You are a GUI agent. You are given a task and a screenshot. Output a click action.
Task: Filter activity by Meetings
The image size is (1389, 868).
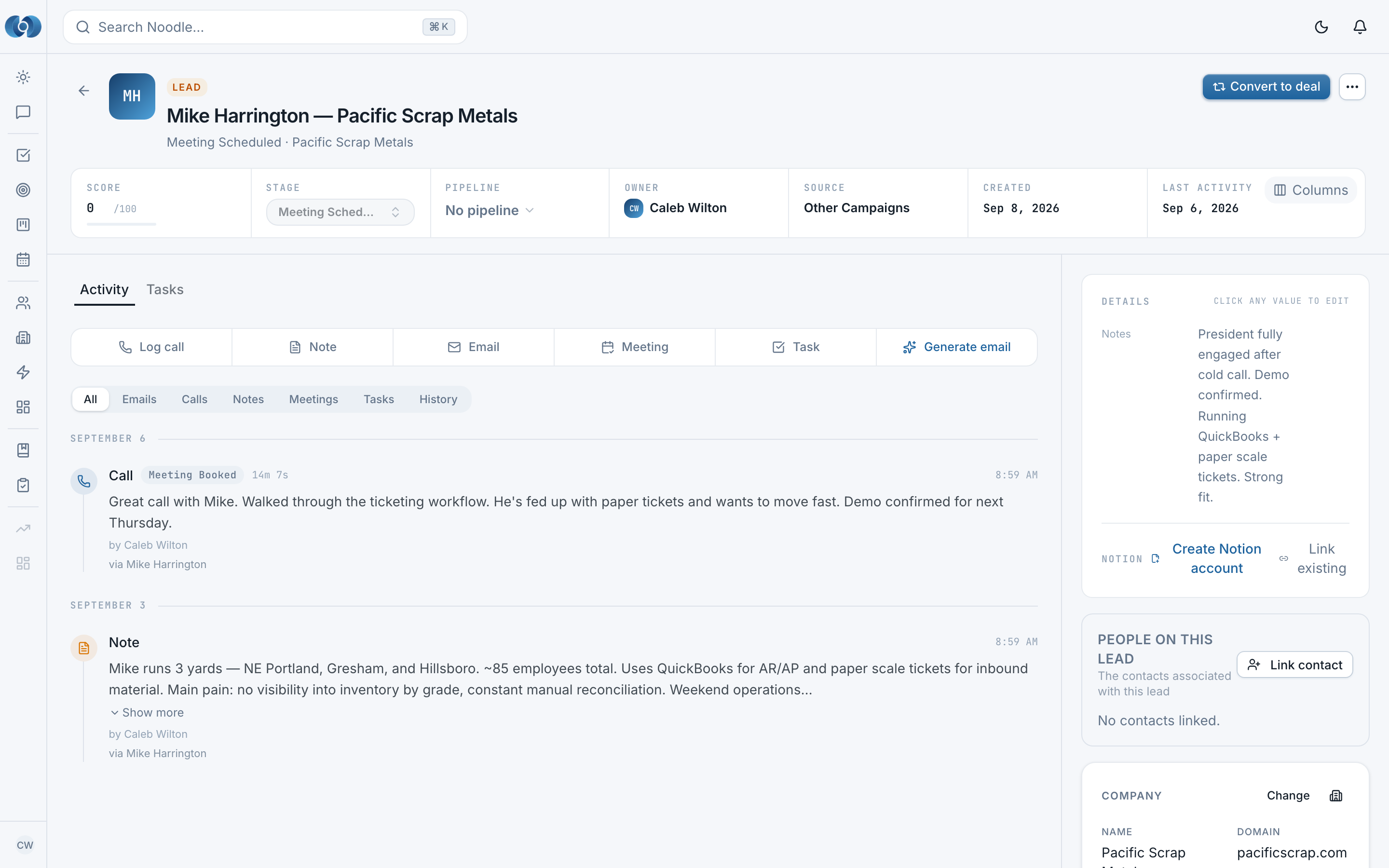[x=313, y=399]
